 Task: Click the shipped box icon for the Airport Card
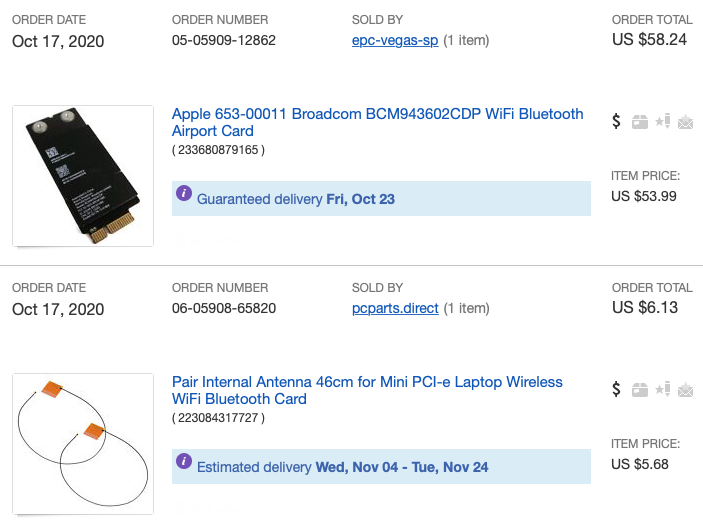[640, 121]
